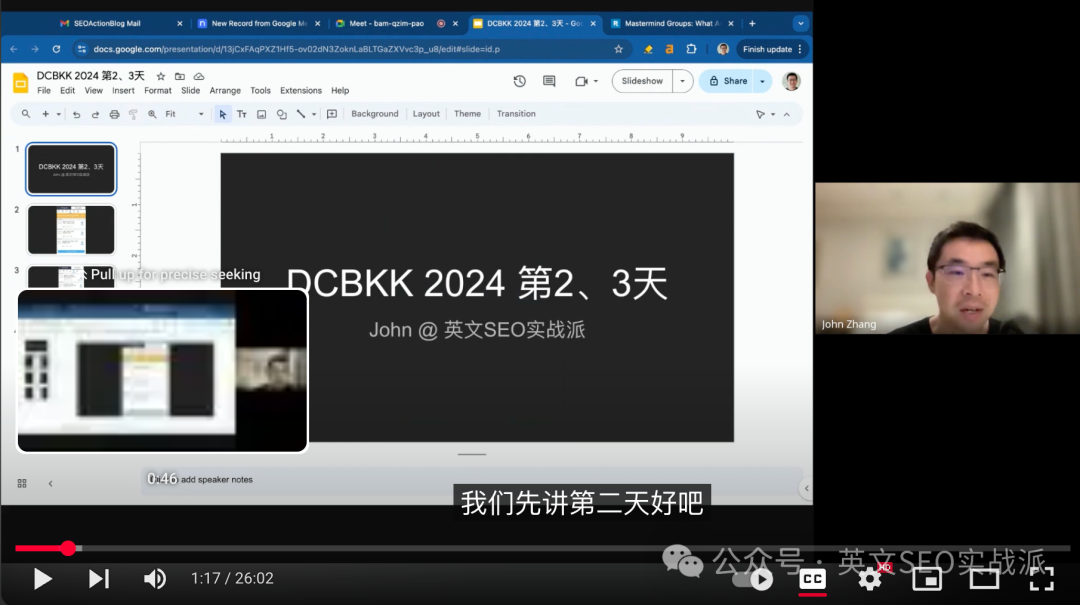Open the Fit zoom level dropdown
Screen dimensions: 1080x605
185,114
